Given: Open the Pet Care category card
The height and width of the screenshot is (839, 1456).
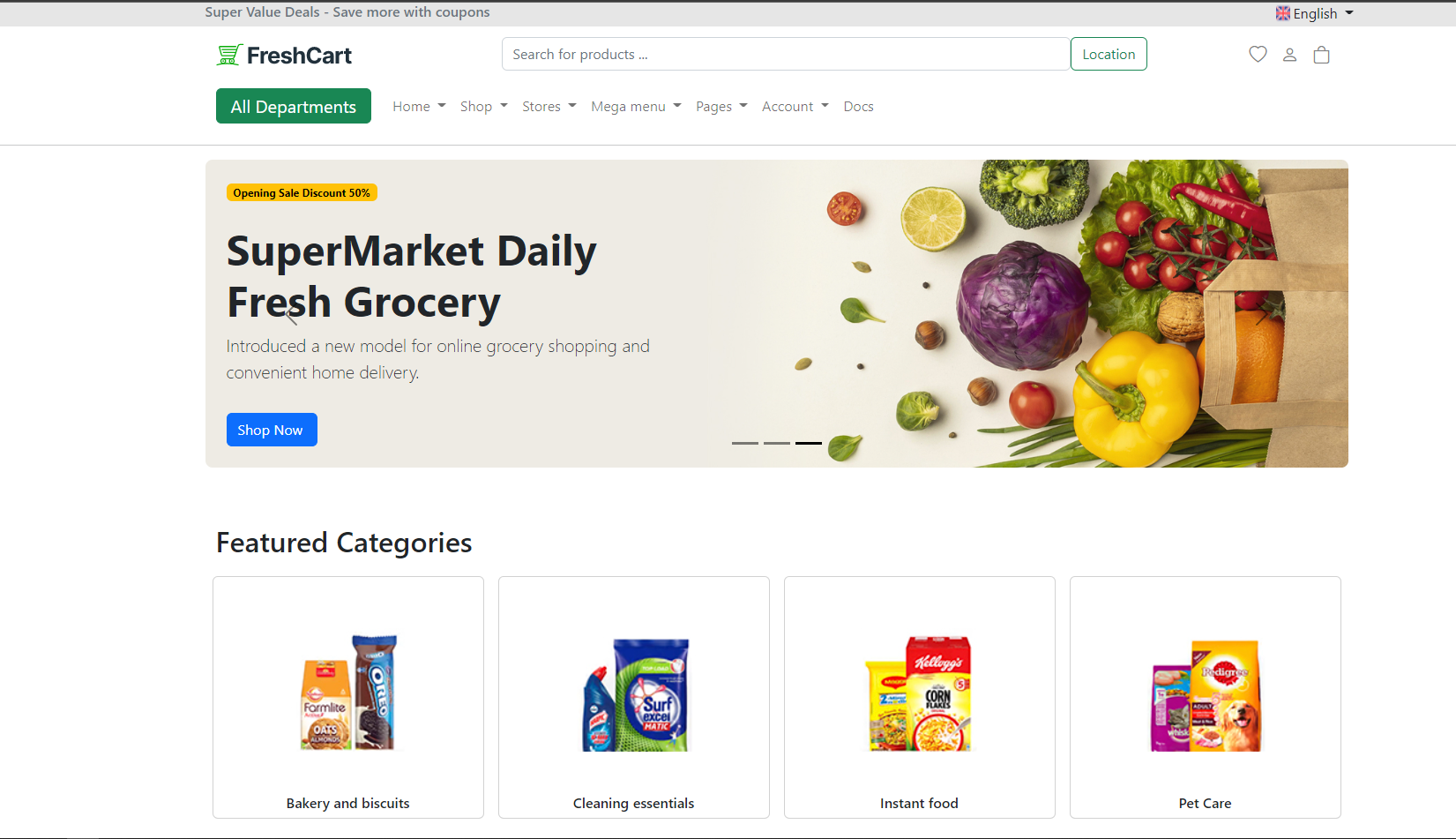Looking at the screenshot, I should [1205, 697].
